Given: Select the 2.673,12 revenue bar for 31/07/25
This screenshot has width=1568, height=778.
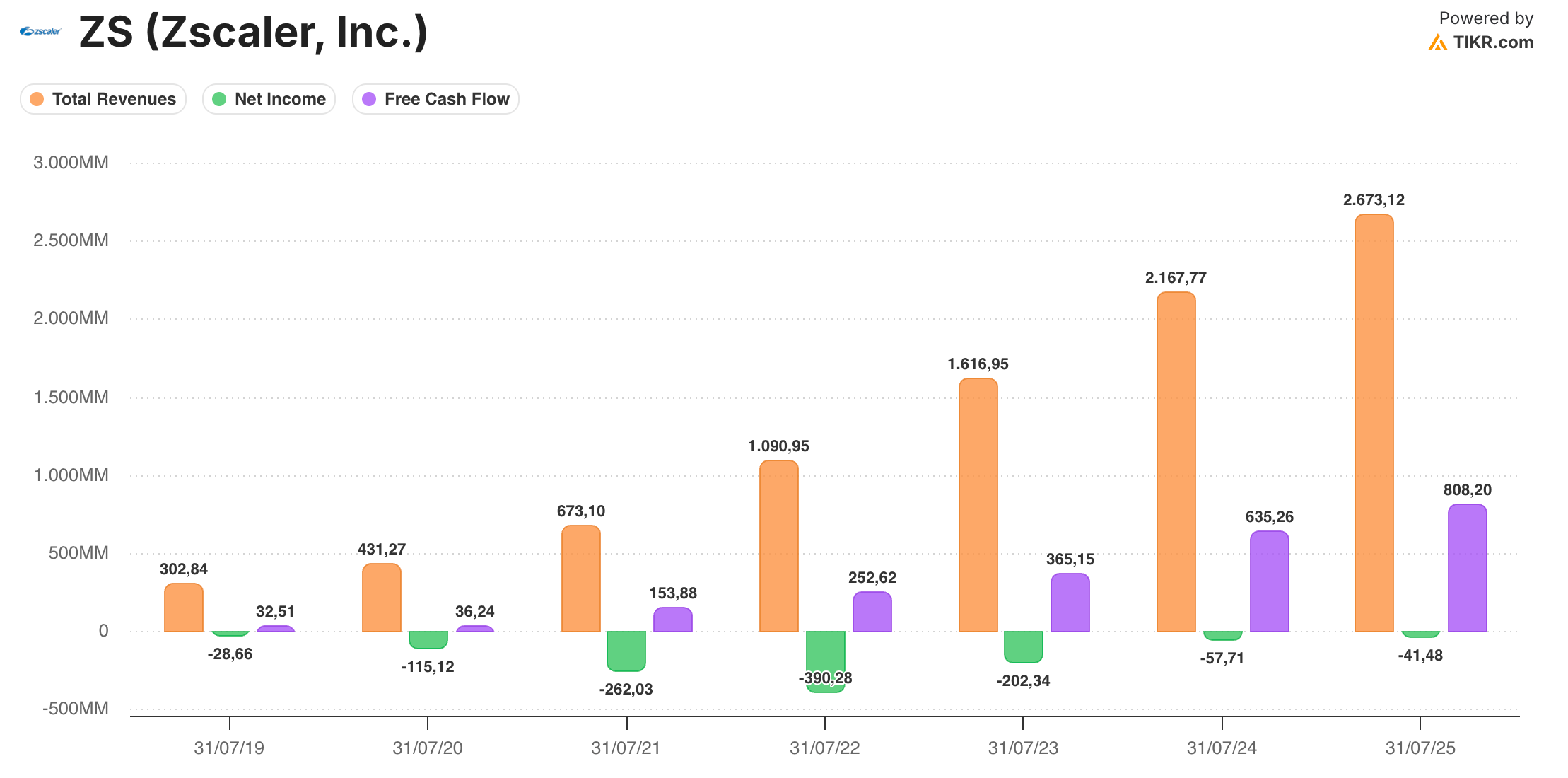Looking at the screenshot, I should [x=1374, y=423].
